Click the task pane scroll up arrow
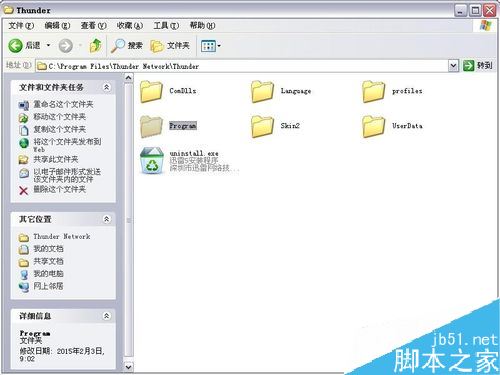 click(129, 78)
